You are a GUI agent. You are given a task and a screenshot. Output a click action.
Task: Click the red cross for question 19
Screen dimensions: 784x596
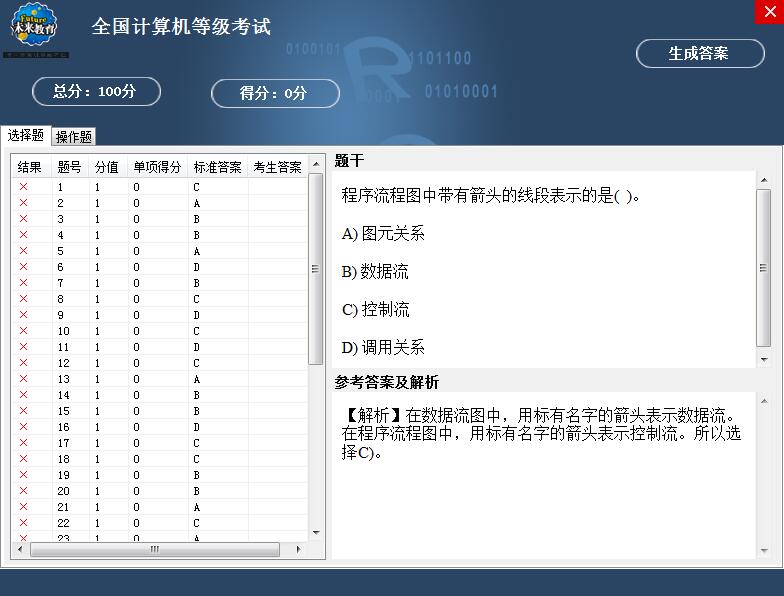pyautogui.click(x=24, y=474)
